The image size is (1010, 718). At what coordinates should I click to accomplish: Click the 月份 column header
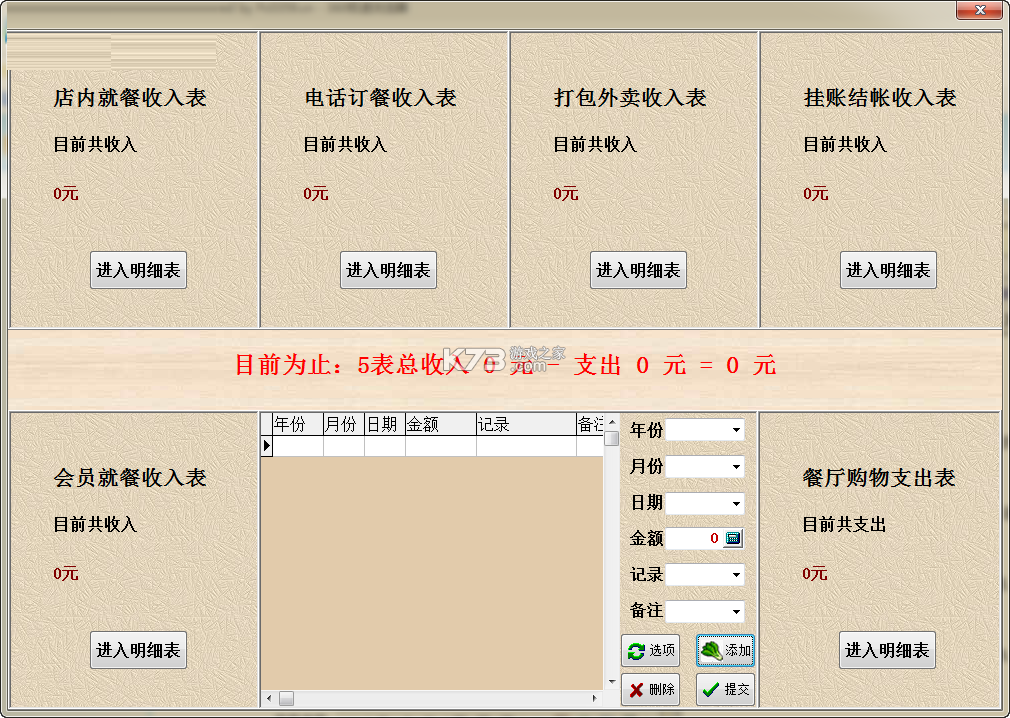pos(343,424)
